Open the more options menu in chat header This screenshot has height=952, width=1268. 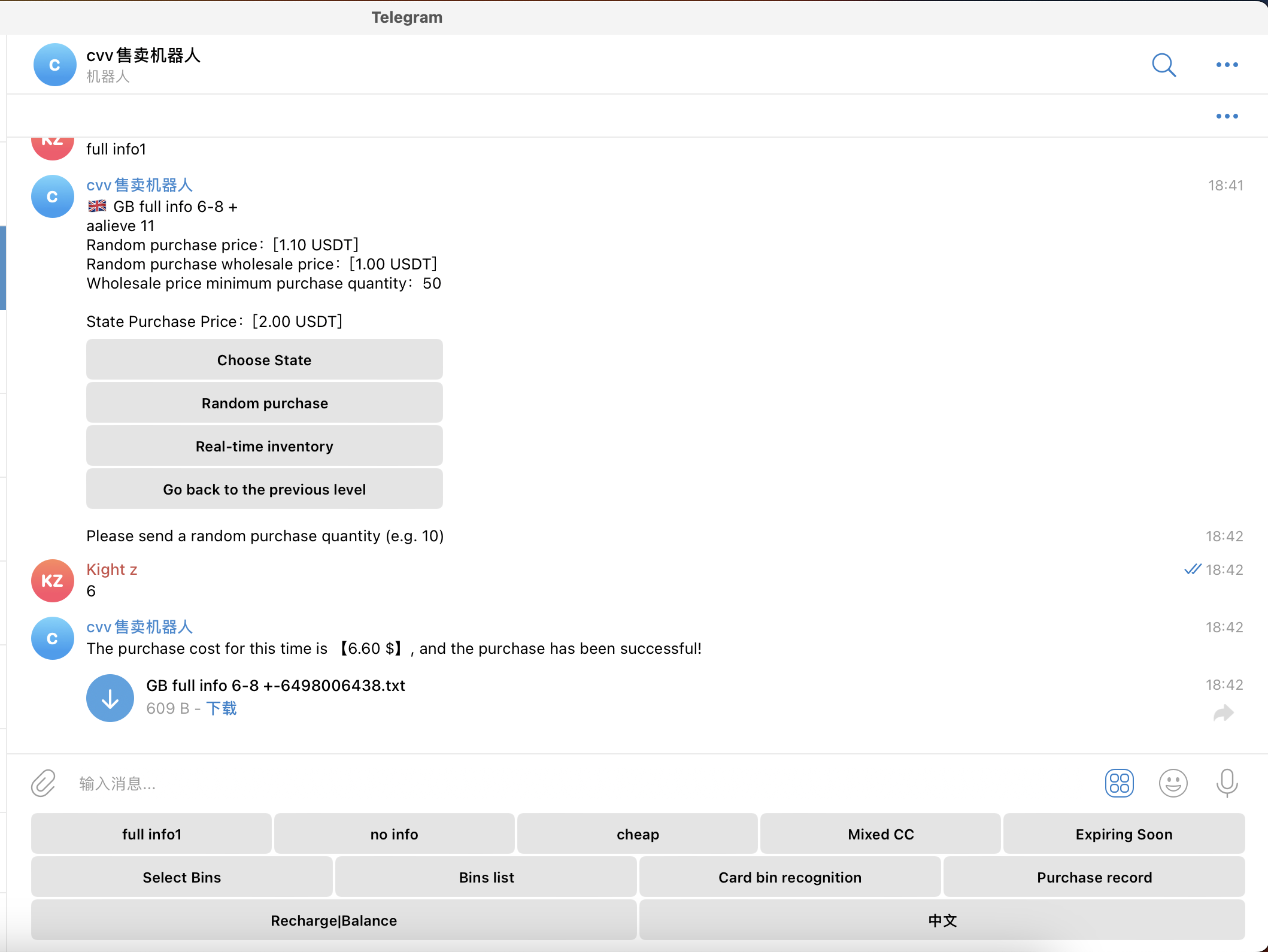[x=1227, y=65]
